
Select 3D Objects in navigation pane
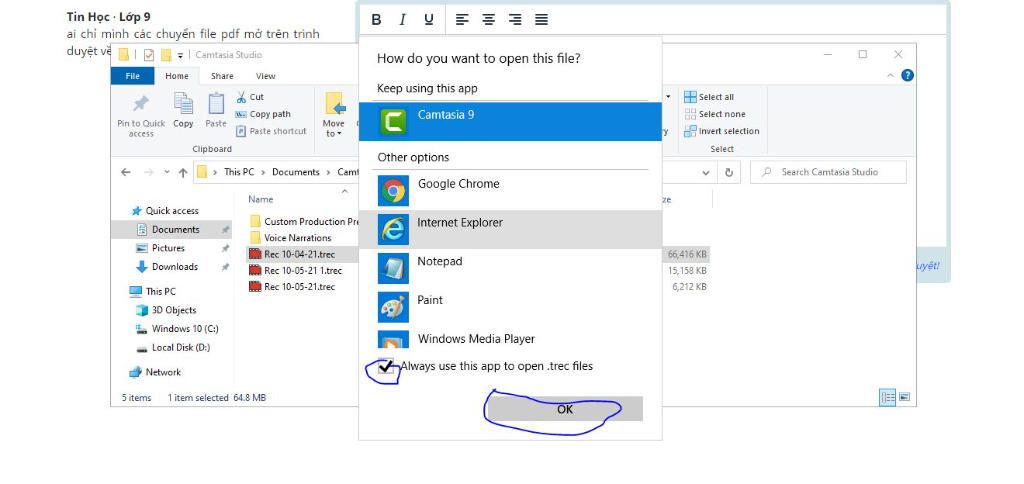[174, 310]
